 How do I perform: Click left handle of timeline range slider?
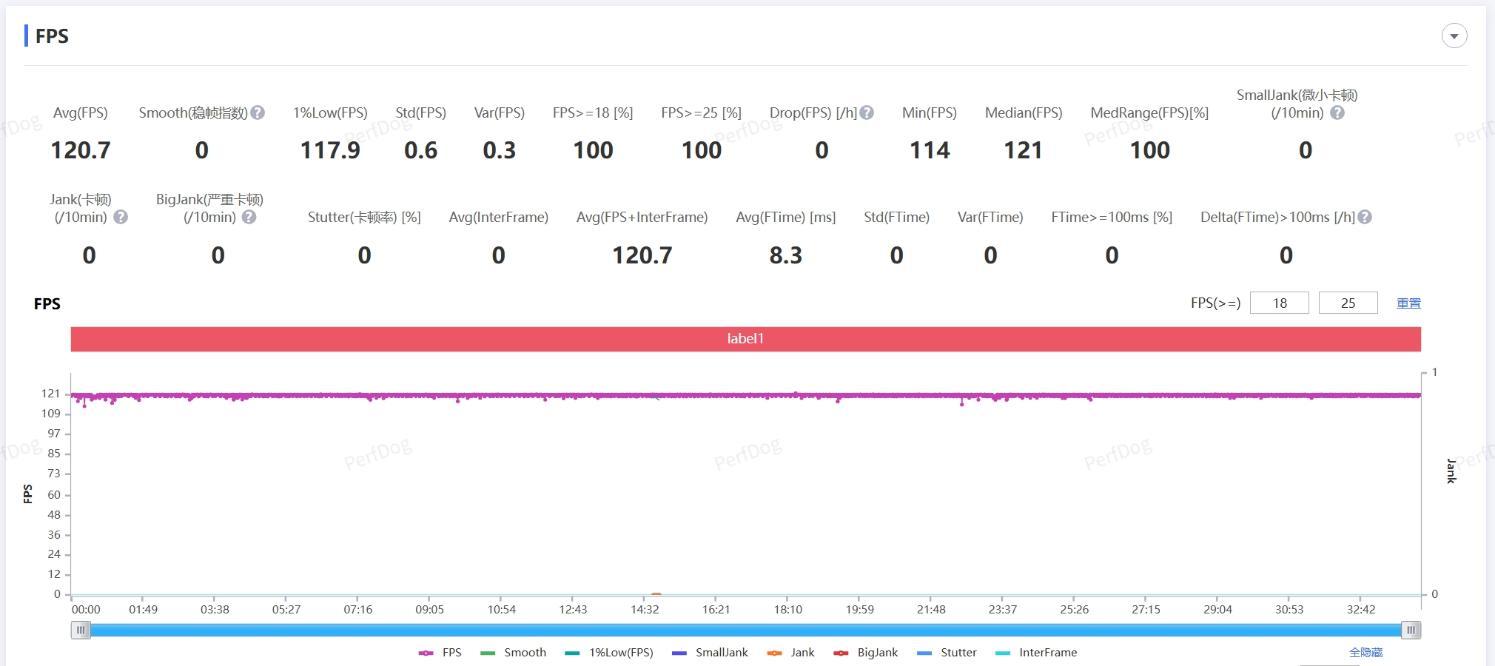[81, 630]
